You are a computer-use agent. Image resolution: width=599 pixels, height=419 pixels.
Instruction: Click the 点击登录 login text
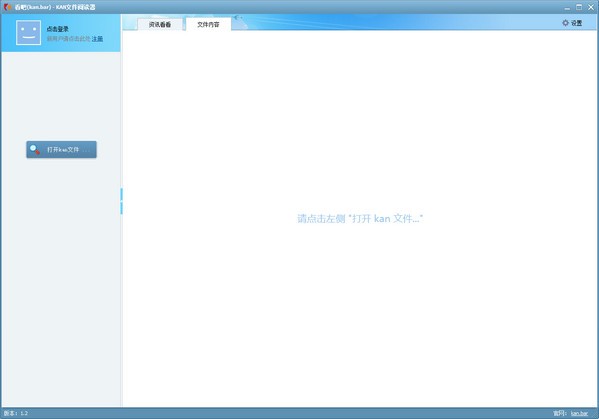pyautogui.click(x=58, y=29)
